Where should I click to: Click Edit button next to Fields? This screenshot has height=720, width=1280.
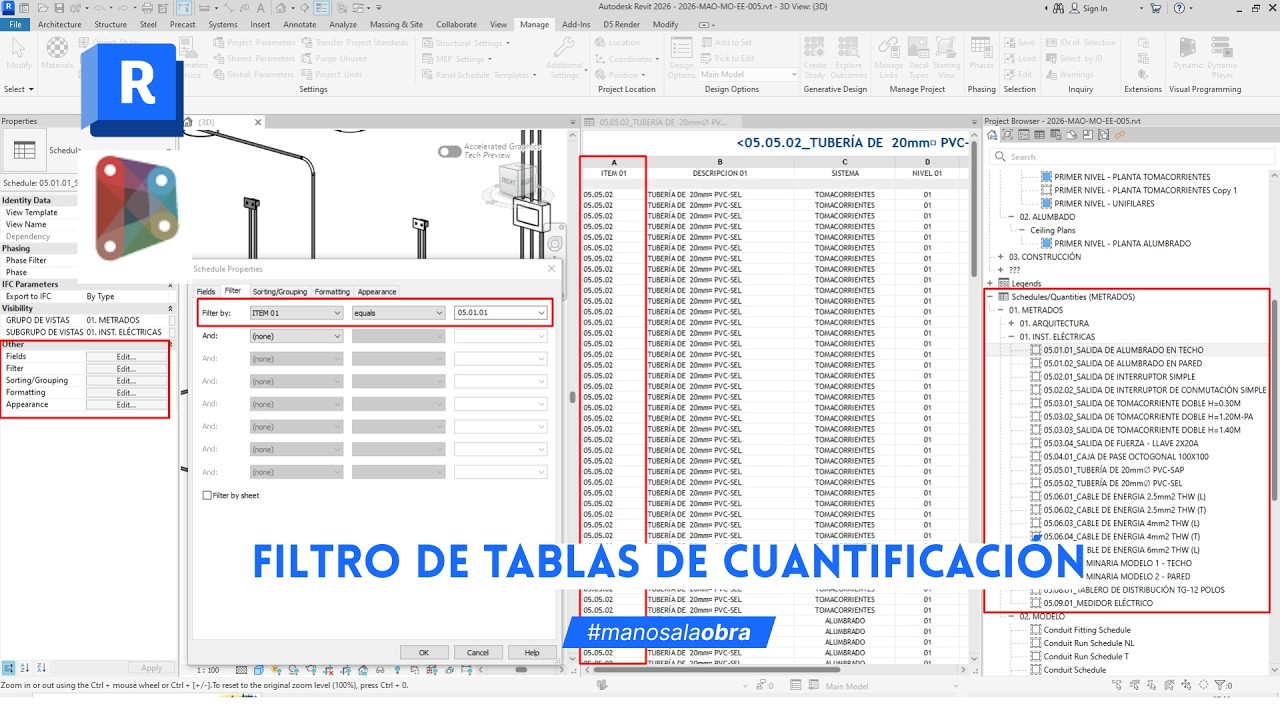[126, 356]
